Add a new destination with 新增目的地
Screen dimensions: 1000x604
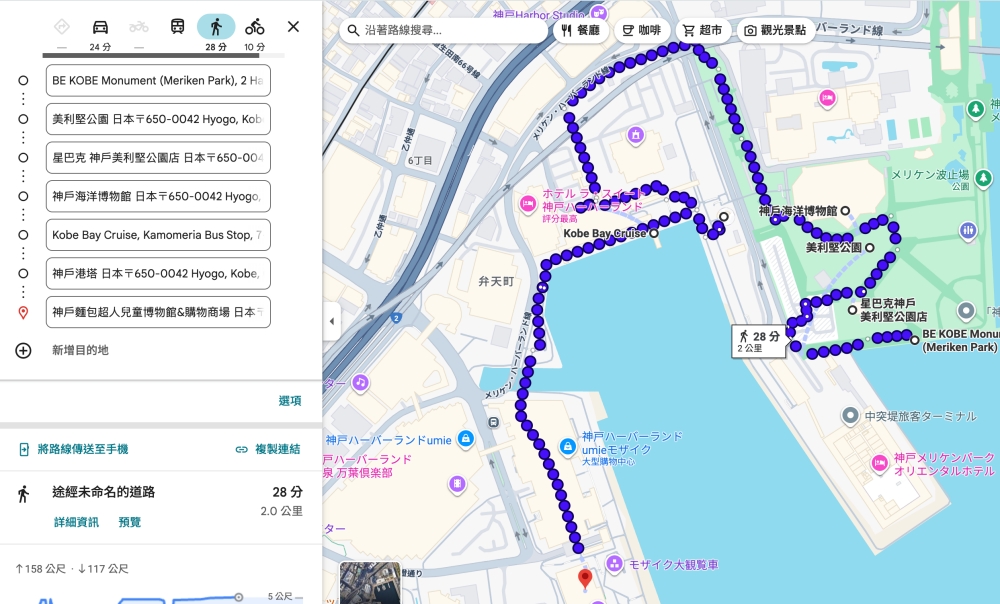[78, 351]
